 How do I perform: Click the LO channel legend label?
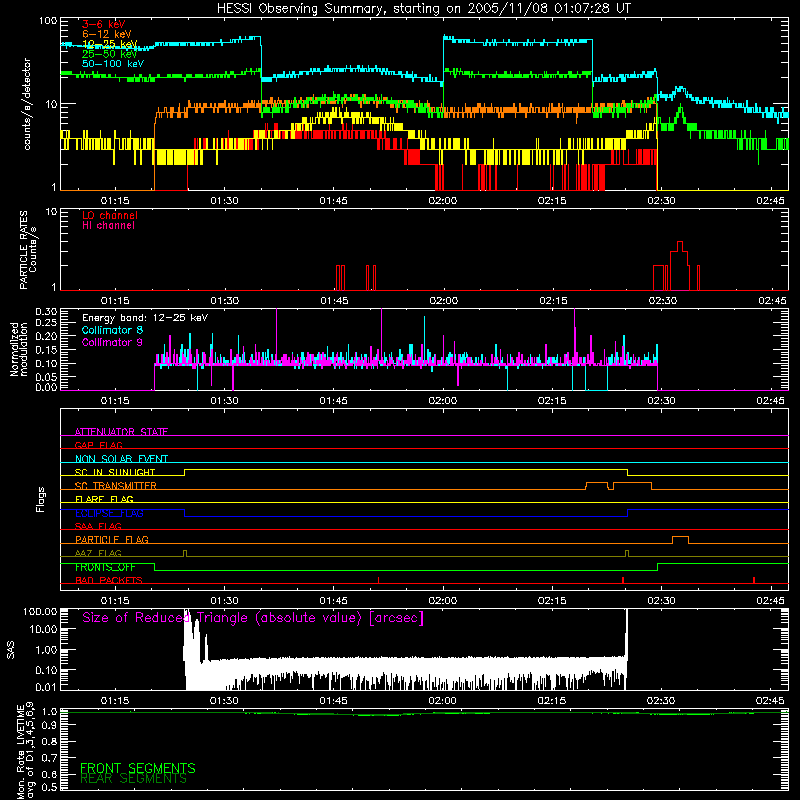(110, 215)
